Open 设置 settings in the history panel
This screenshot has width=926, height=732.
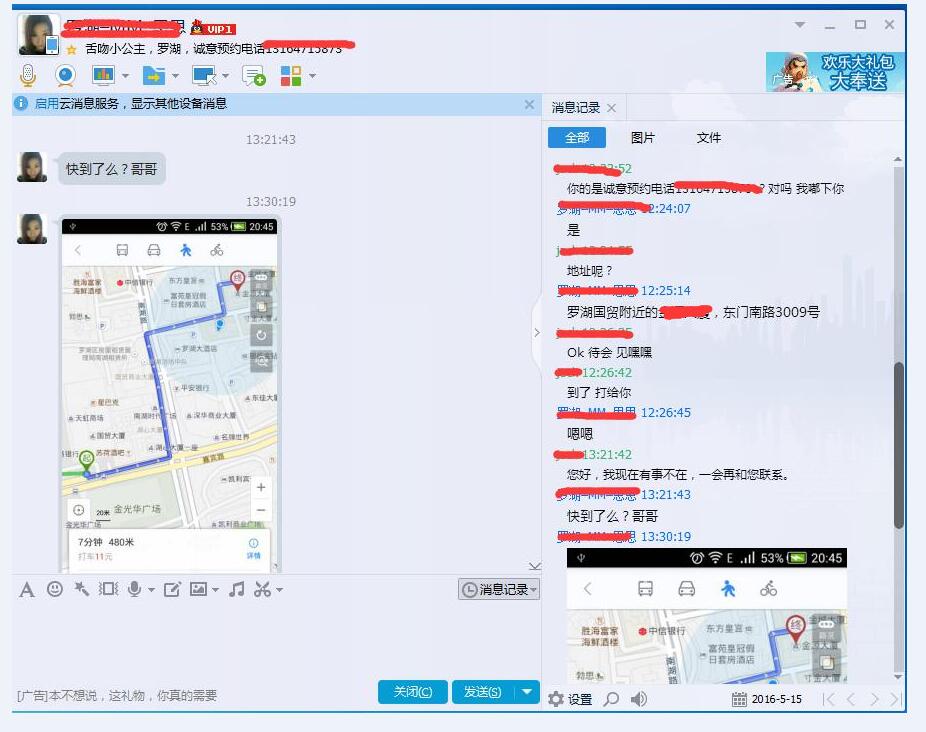click(x=570, y=700)
